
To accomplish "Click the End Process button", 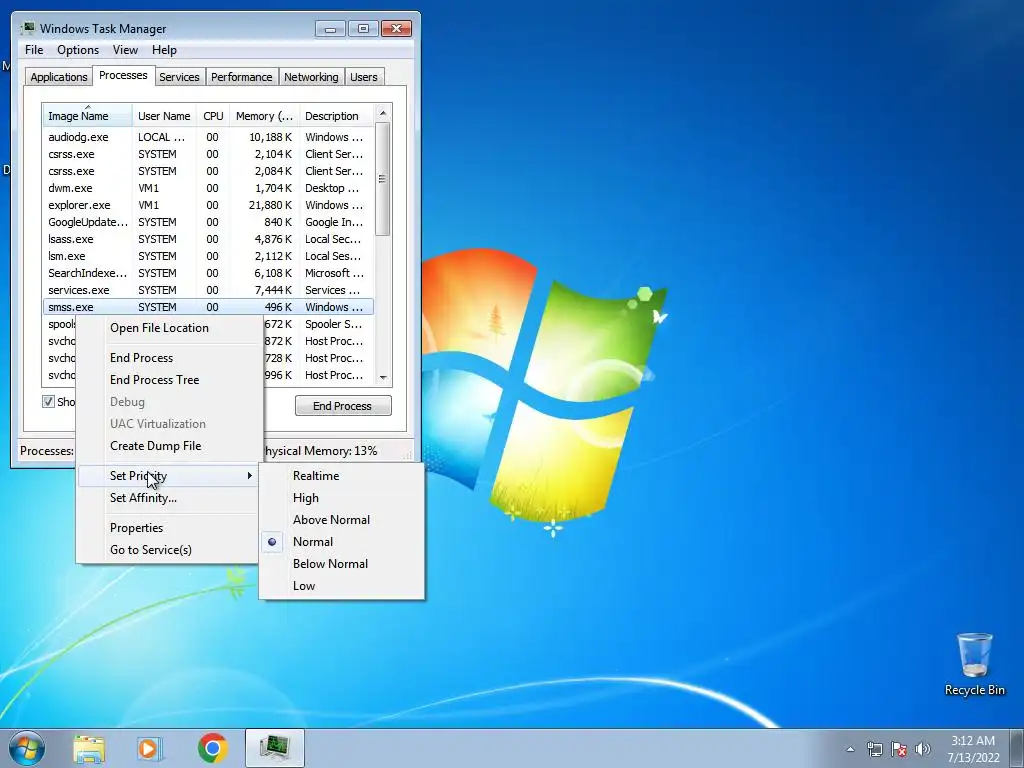I will pyautogui.click(x=343, y=406).
